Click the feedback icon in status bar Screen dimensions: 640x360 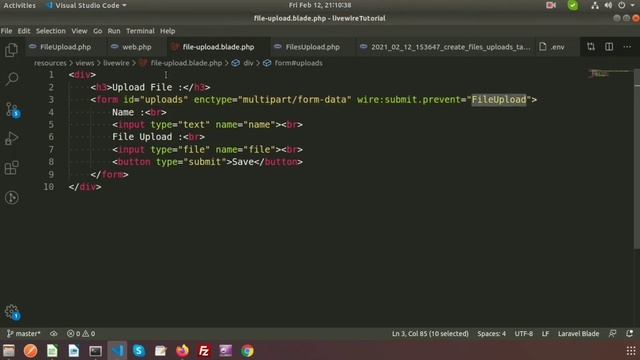(x=612, y=334)
